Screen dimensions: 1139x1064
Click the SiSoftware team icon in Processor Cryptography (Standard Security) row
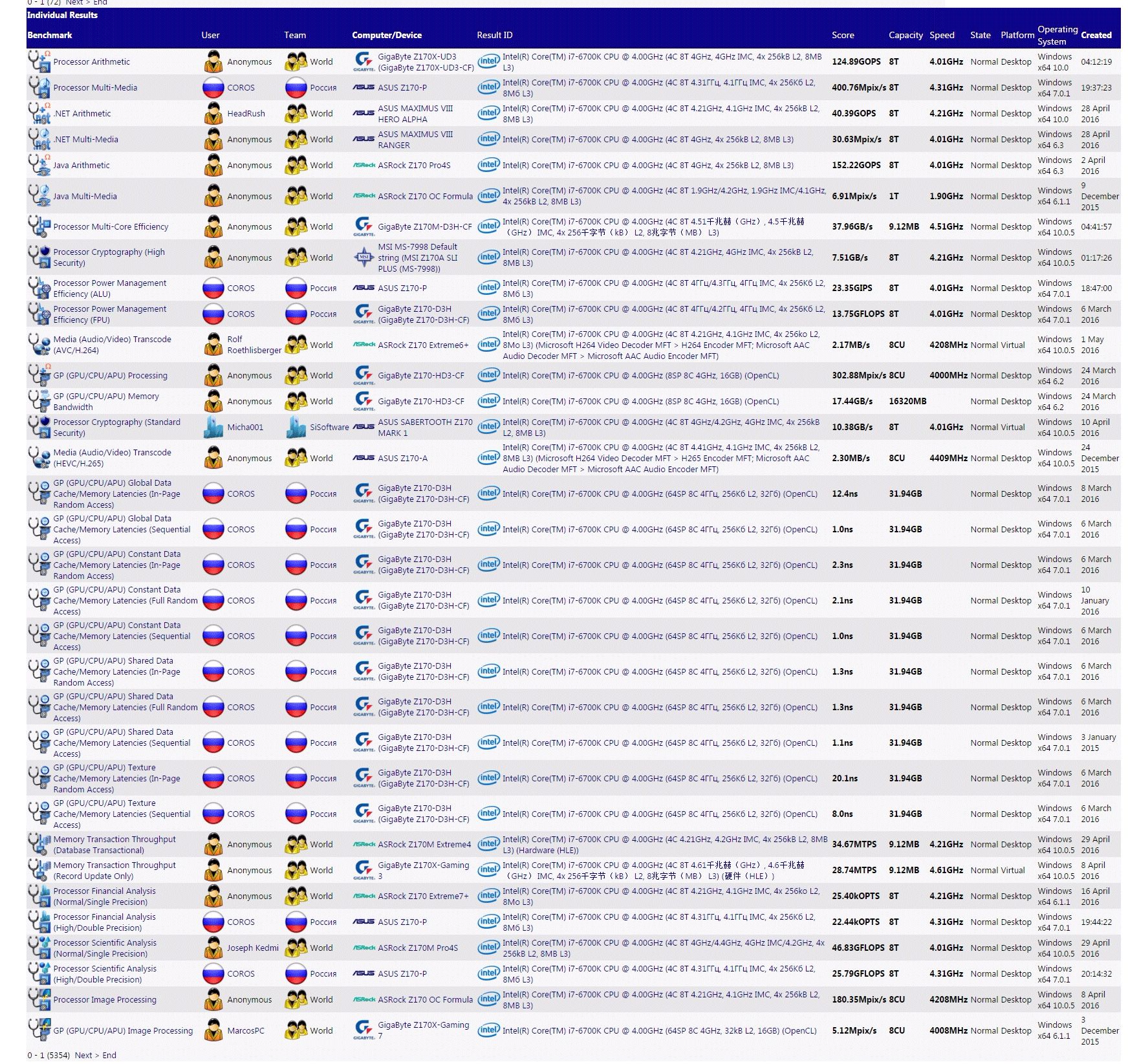(x=296, y=427)
